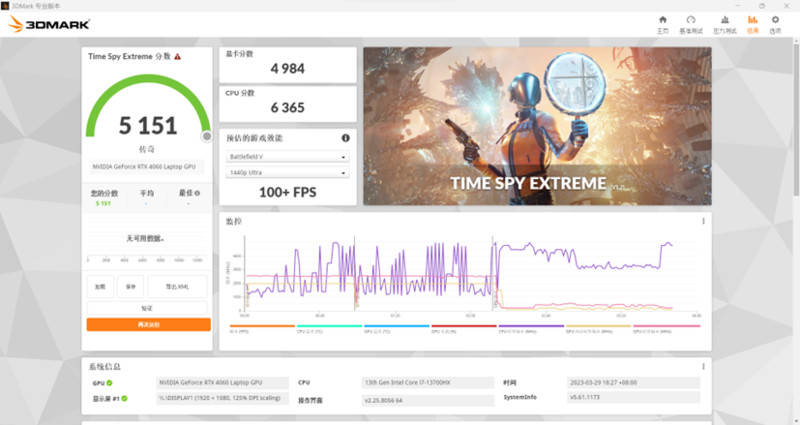Open the Battlefield V game dropdown
Image resolution: width=800 pixels, height=425 pixels.
pyautogui.click(x=288, y=157)
